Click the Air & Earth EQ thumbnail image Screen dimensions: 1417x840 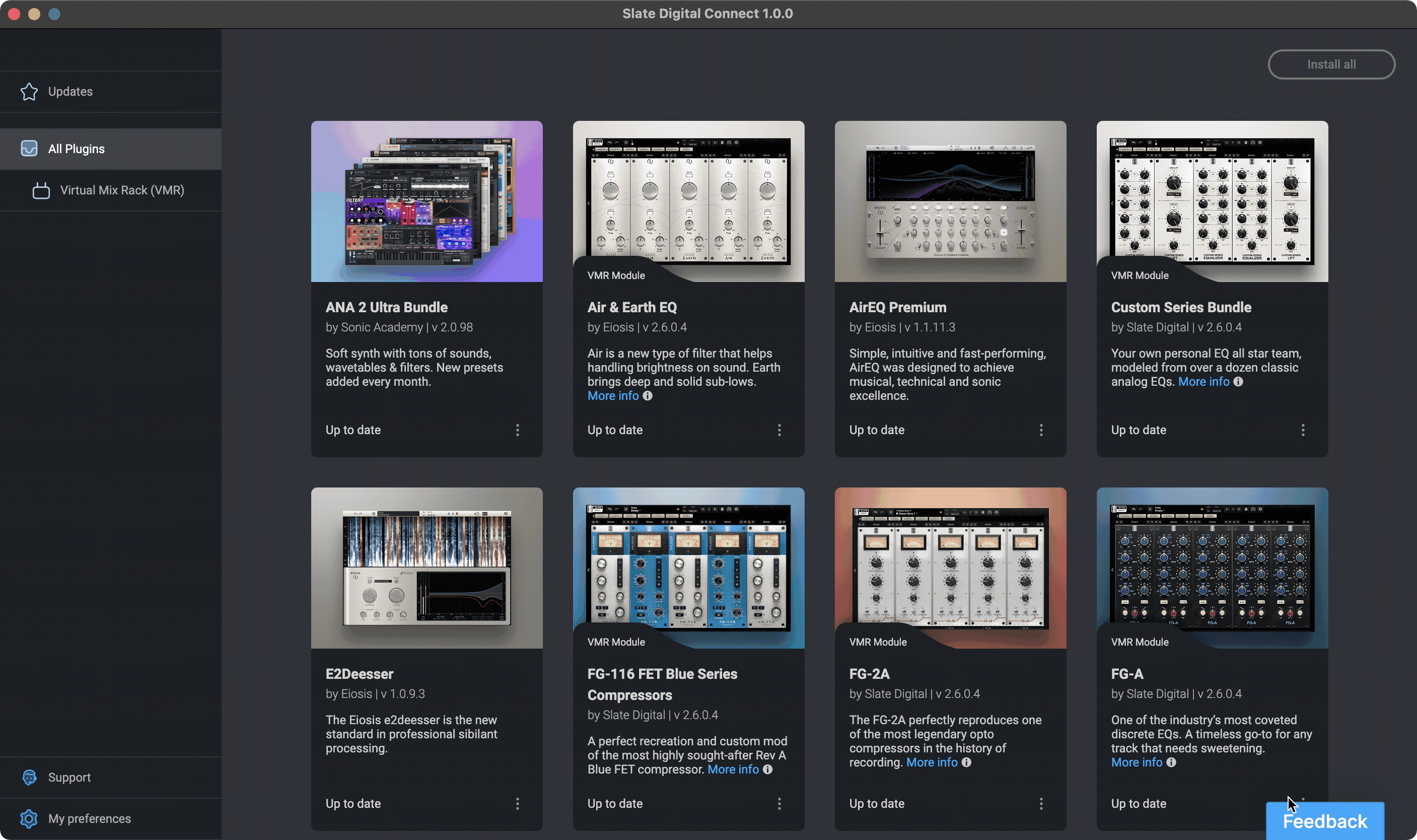point(689,201)
